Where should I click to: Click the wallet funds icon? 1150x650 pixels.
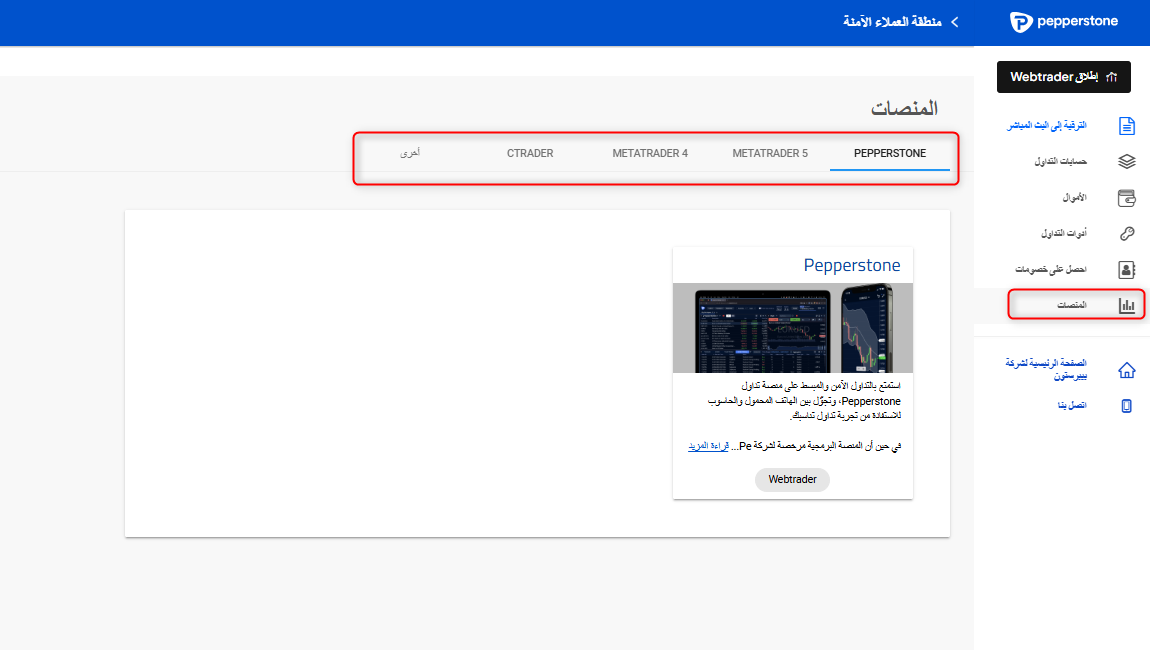1127,197
